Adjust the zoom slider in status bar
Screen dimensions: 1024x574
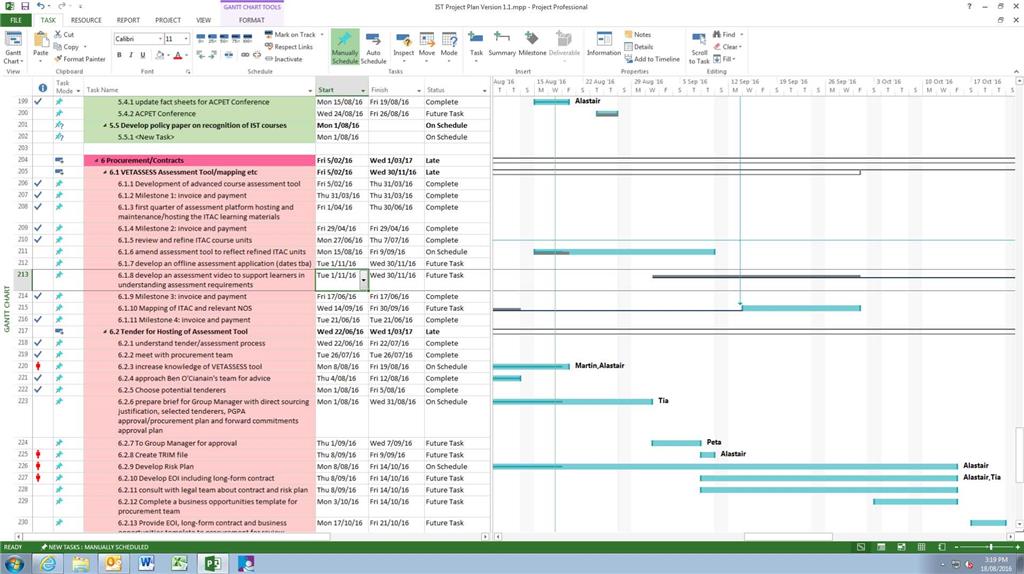(991, 547)
